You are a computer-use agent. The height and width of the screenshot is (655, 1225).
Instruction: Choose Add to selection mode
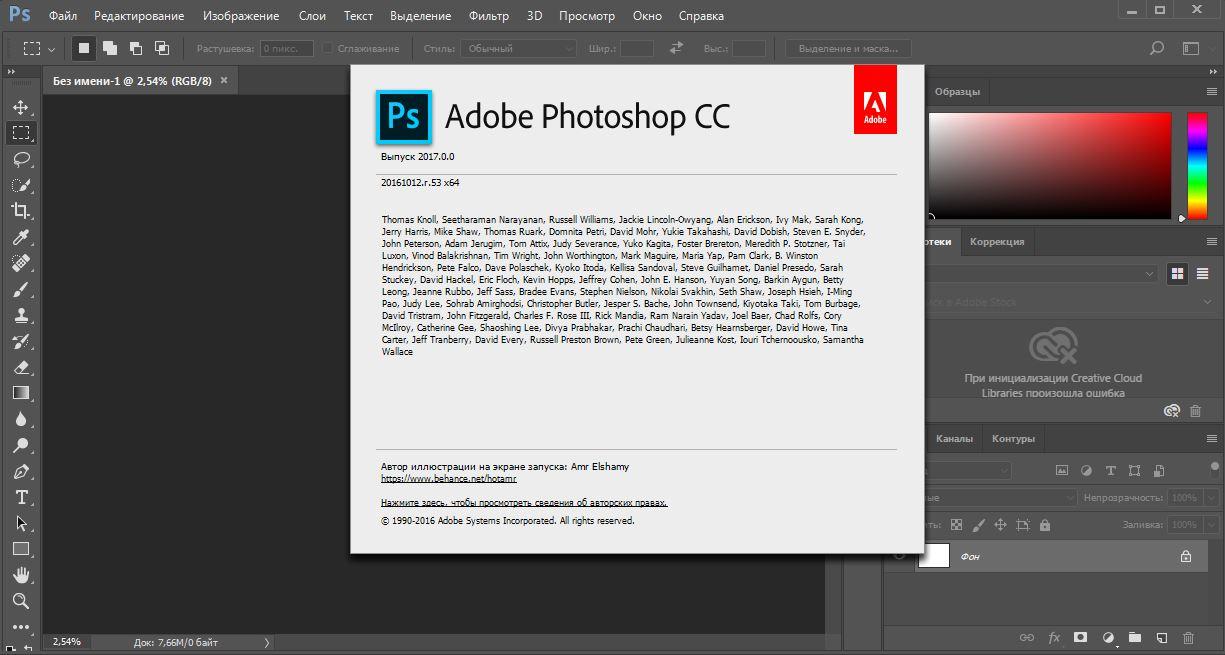coord(110,48)
